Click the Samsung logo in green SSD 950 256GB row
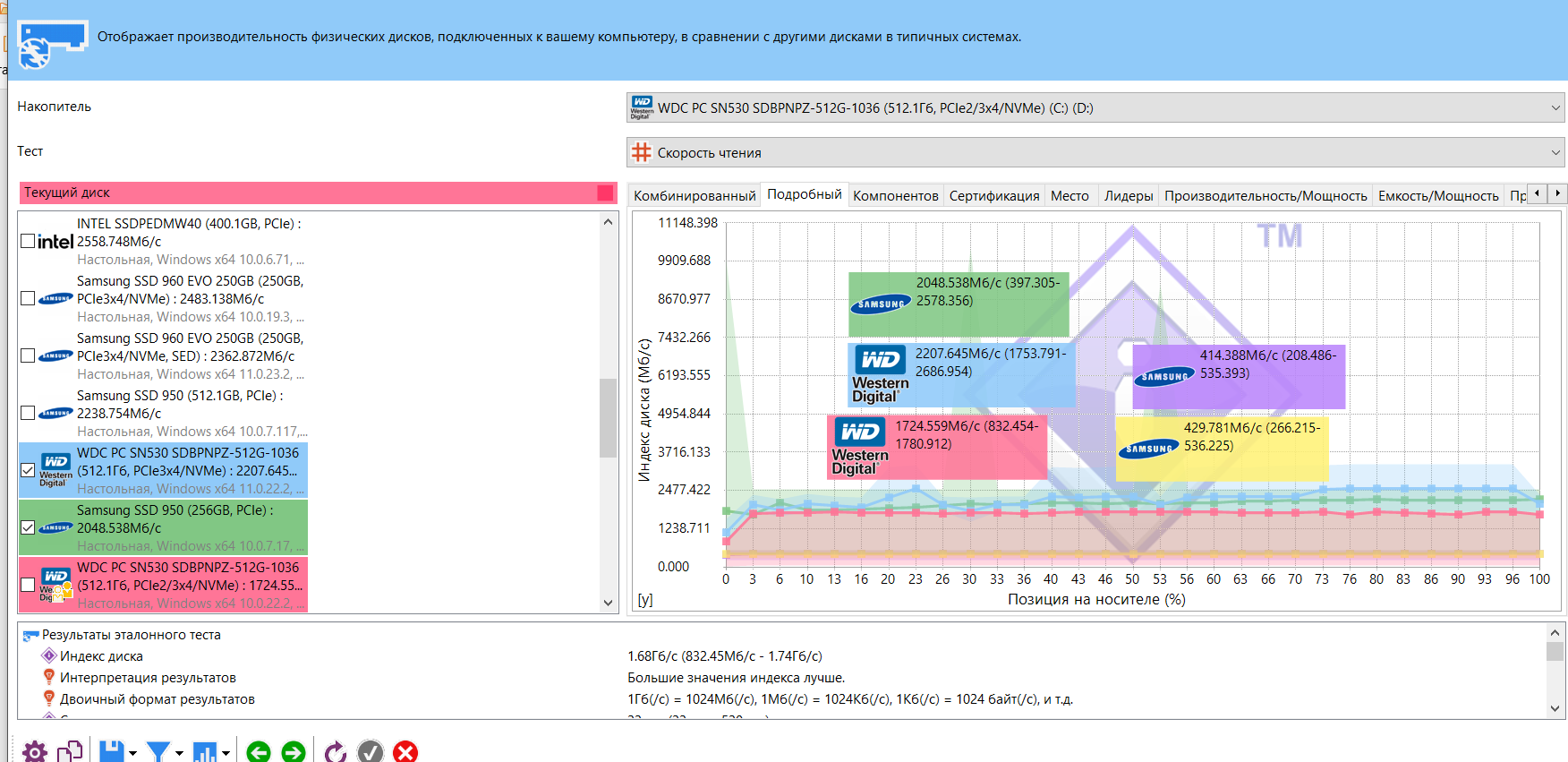Screen dimensions: 1568x762 pyautogui.click(x=55, y=527)
